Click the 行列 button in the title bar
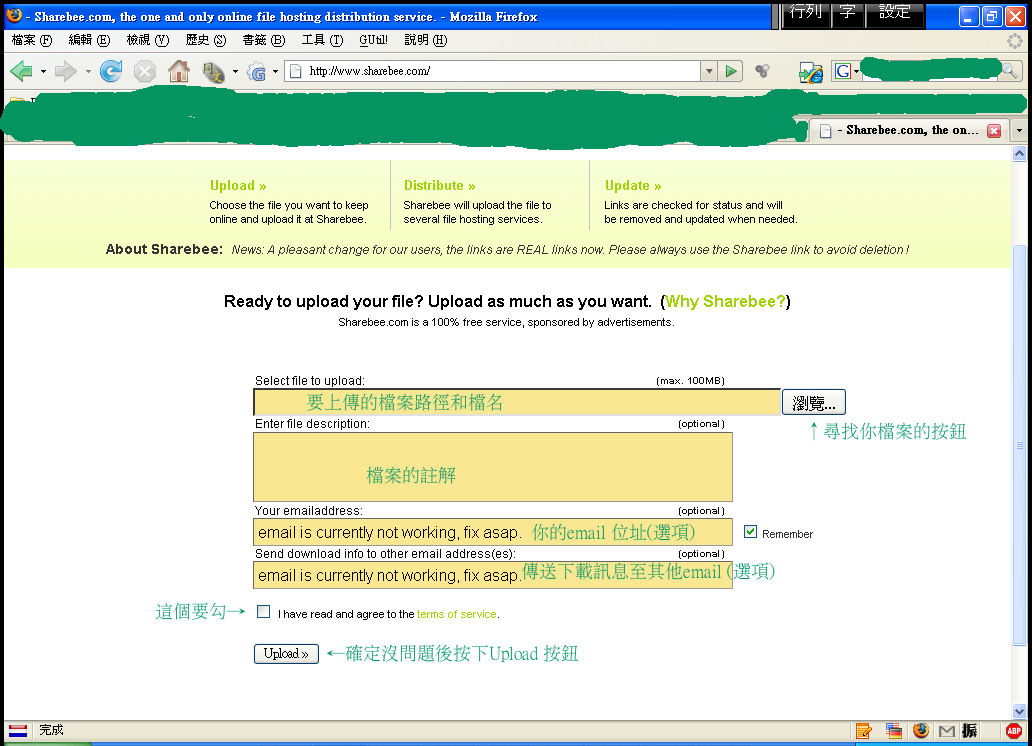This screenshot has height=746, width=1032. pyautogui.click(x=805, y=14)
